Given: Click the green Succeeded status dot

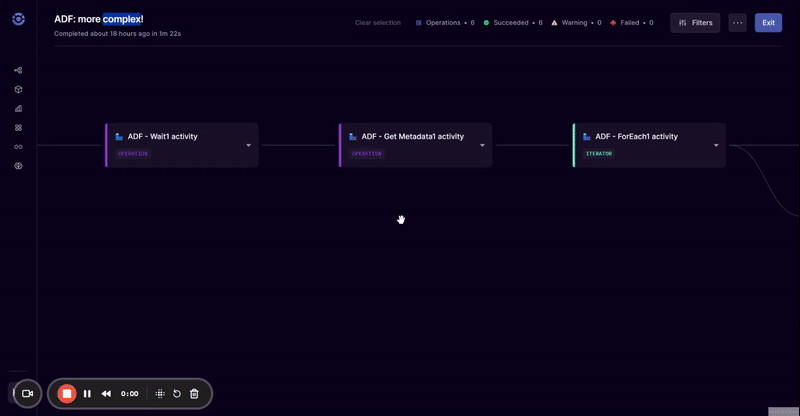Looking at the screenshot, I should (486, 23).
